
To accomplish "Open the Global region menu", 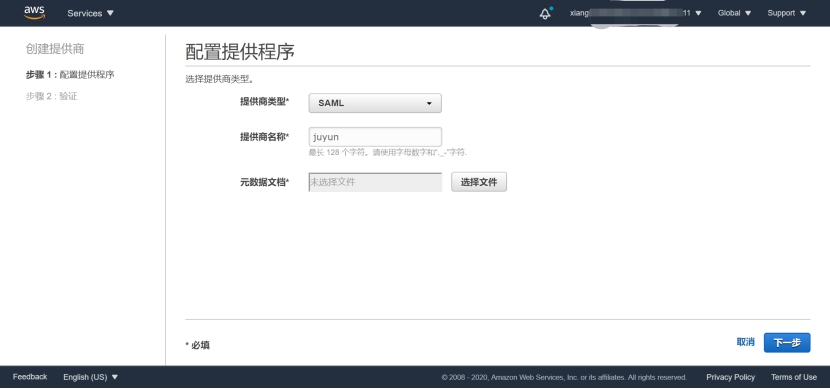I will click(x=734, y=13).
